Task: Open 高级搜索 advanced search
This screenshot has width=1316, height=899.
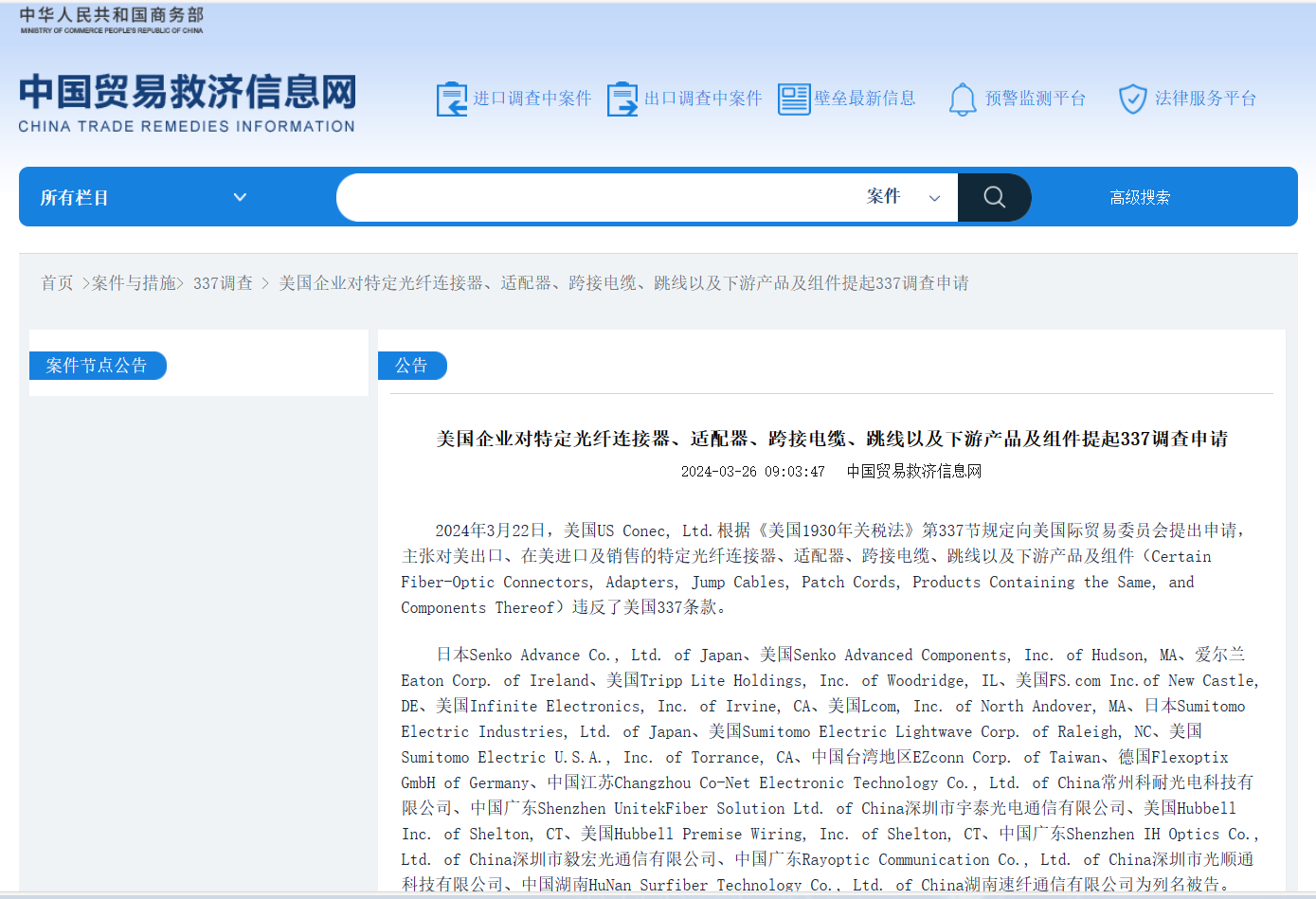Action: pyautogui.click(x=1140, y=197)
